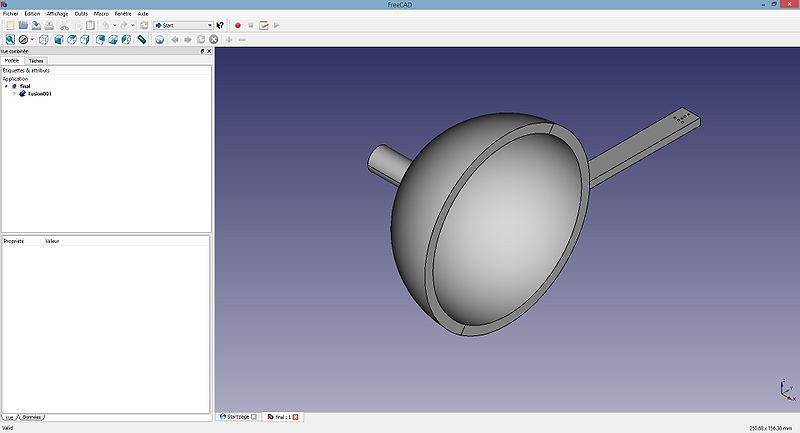Click the Refresh icon in toolbar
Viewport: 800px width, 433px height.
(x=144, y=25)
